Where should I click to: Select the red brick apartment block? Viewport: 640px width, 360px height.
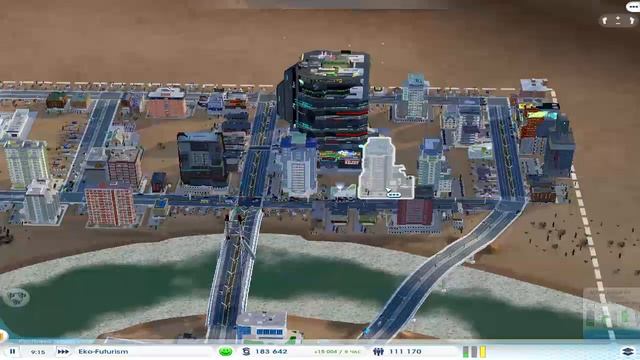coord(110,206)
